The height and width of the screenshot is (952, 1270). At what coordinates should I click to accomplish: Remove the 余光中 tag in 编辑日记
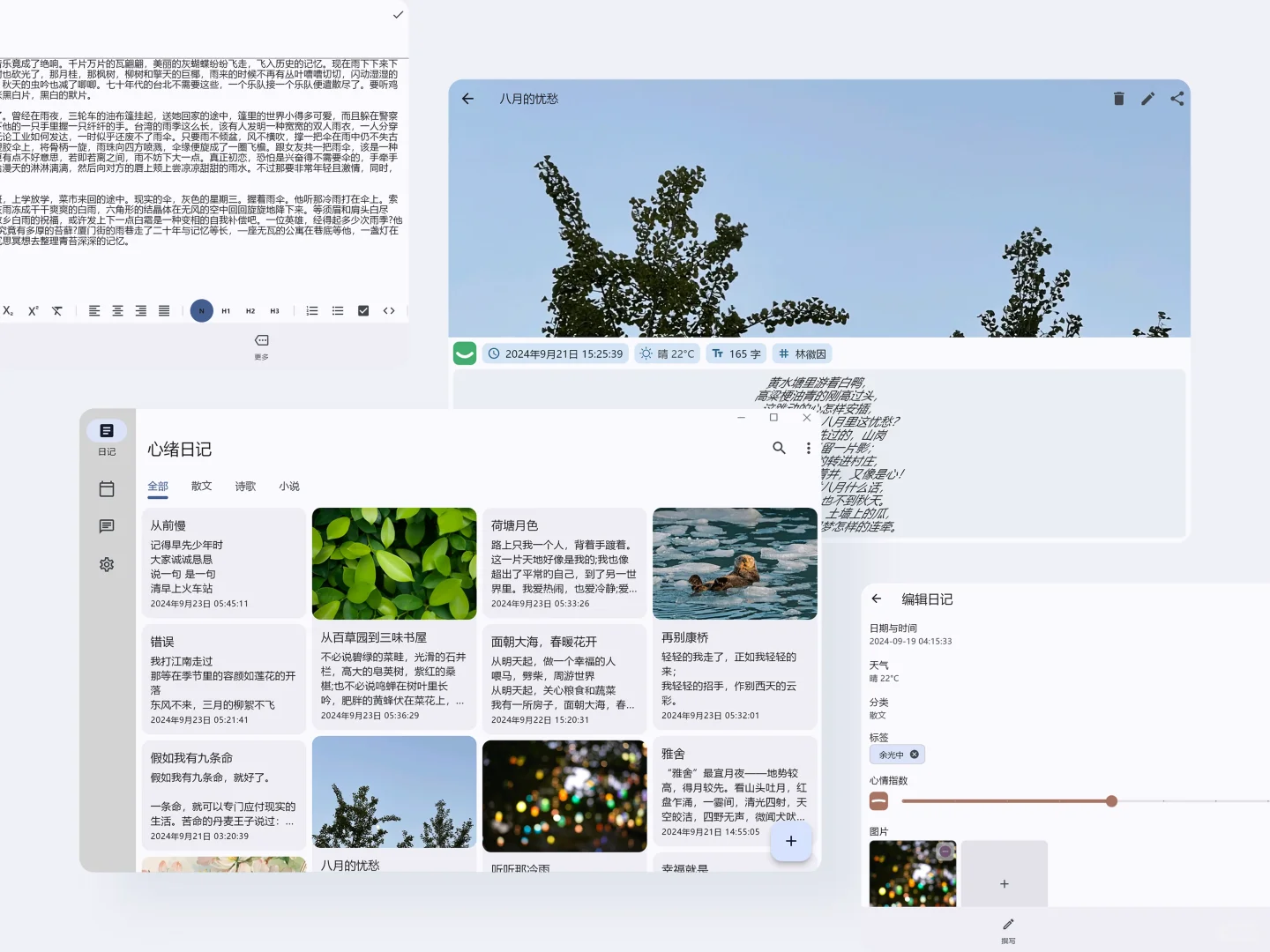914,754
